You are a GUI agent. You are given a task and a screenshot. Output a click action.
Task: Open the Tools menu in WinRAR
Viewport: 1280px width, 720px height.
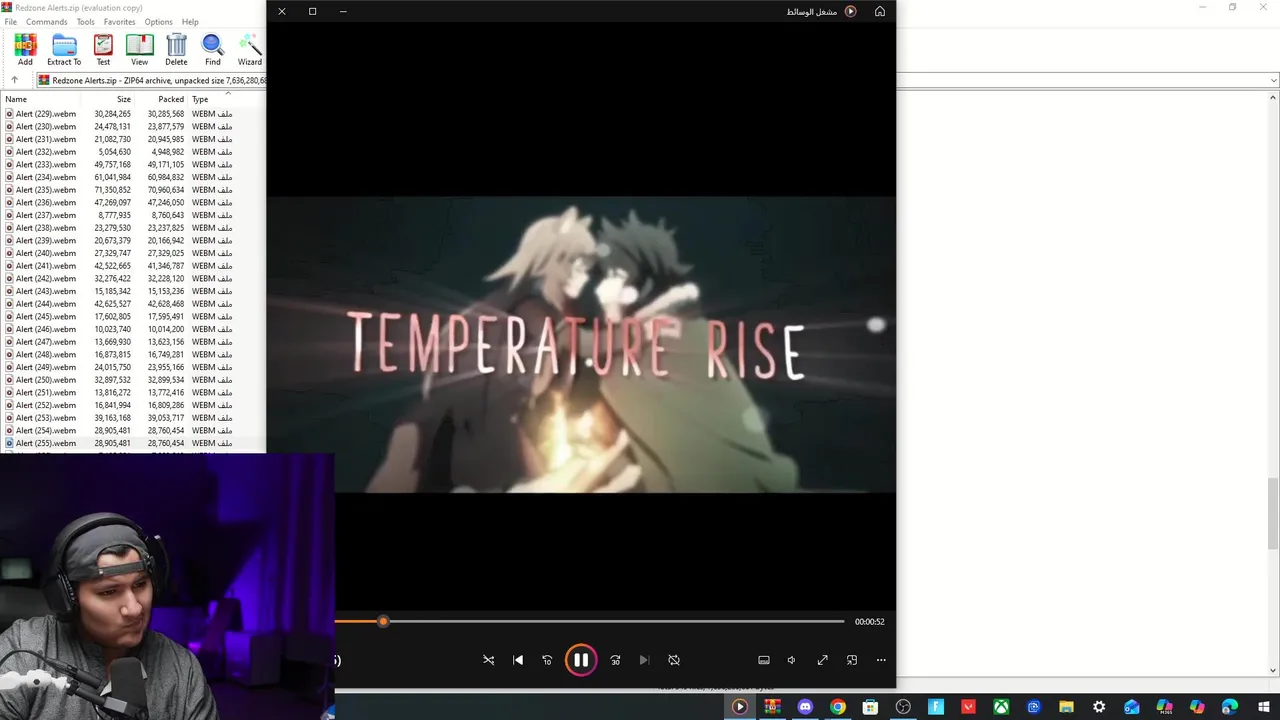[x=86, y=22]
